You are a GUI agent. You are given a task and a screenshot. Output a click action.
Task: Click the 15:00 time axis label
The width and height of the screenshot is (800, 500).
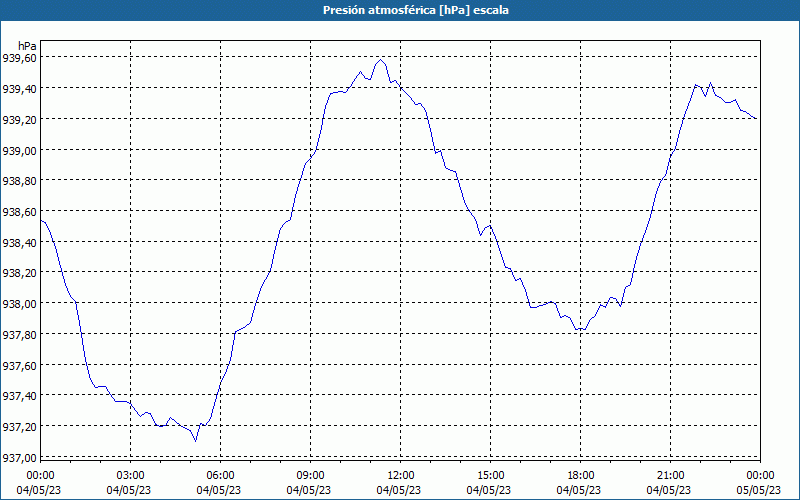(491, 476)
